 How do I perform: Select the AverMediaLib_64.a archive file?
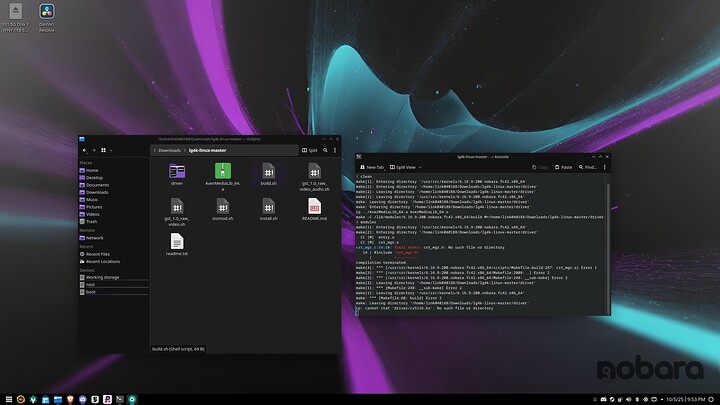point(223,176)
